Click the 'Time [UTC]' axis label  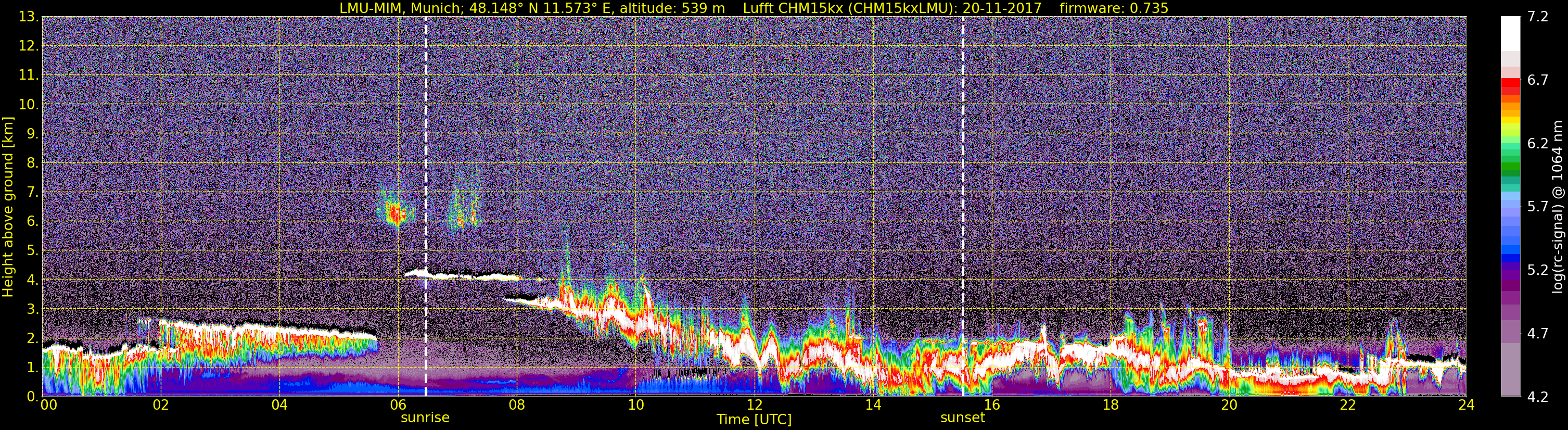[x=754, y=420]
